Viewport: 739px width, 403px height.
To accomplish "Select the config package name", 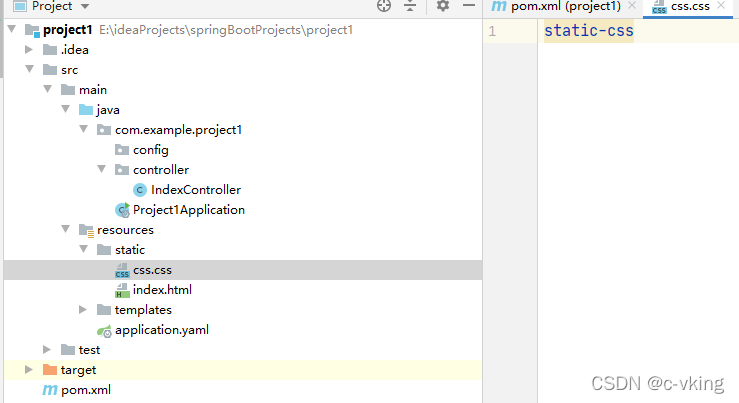I will point(151,150).
